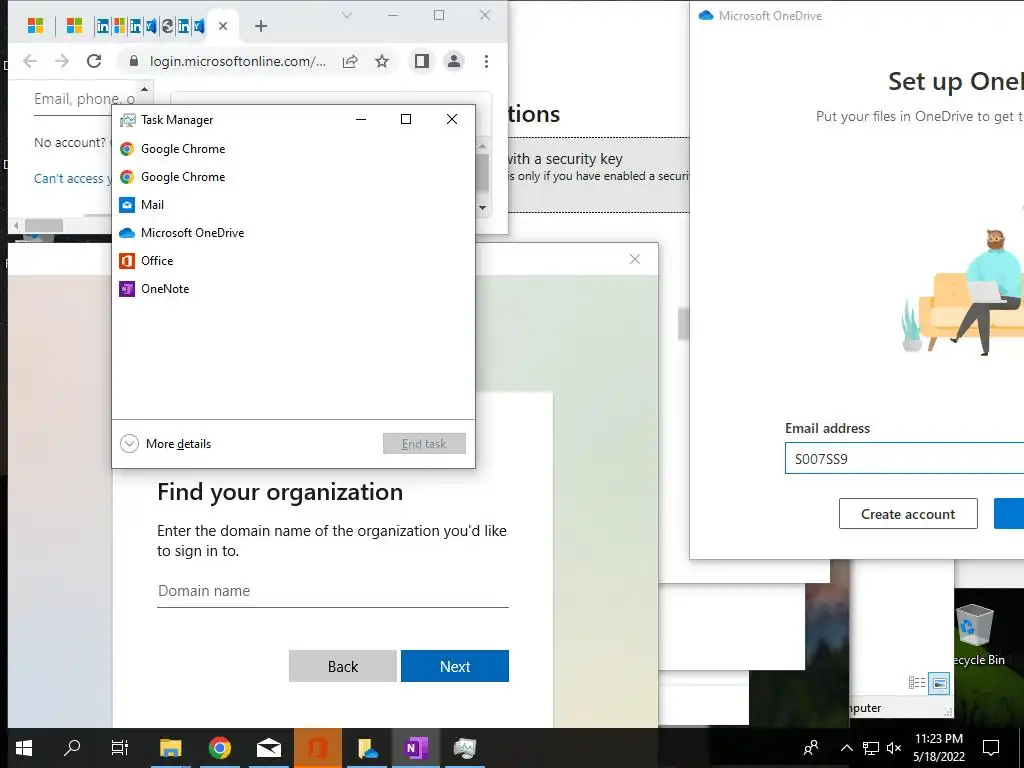Open People icon in system tray
Screen dimensions: 1024x768
(811, 748)
